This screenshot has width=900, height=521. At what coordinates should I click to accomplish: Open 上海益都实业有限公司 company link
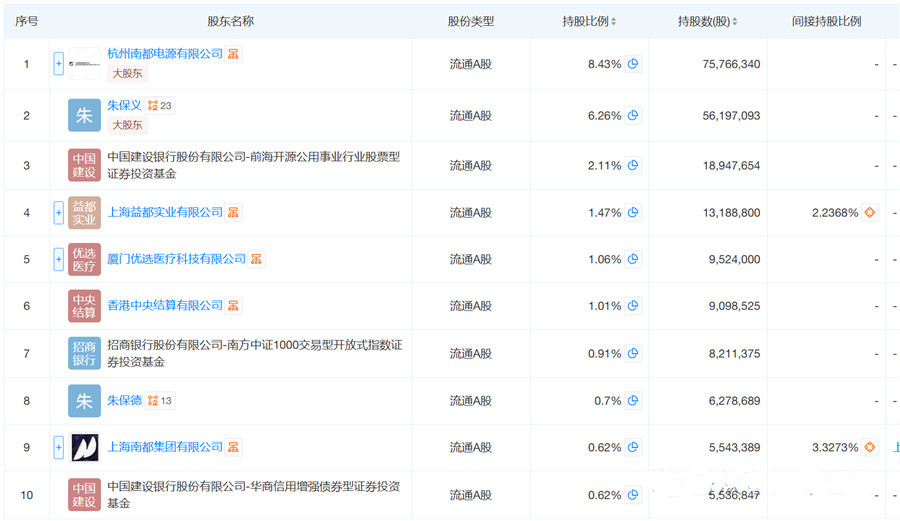165,212
